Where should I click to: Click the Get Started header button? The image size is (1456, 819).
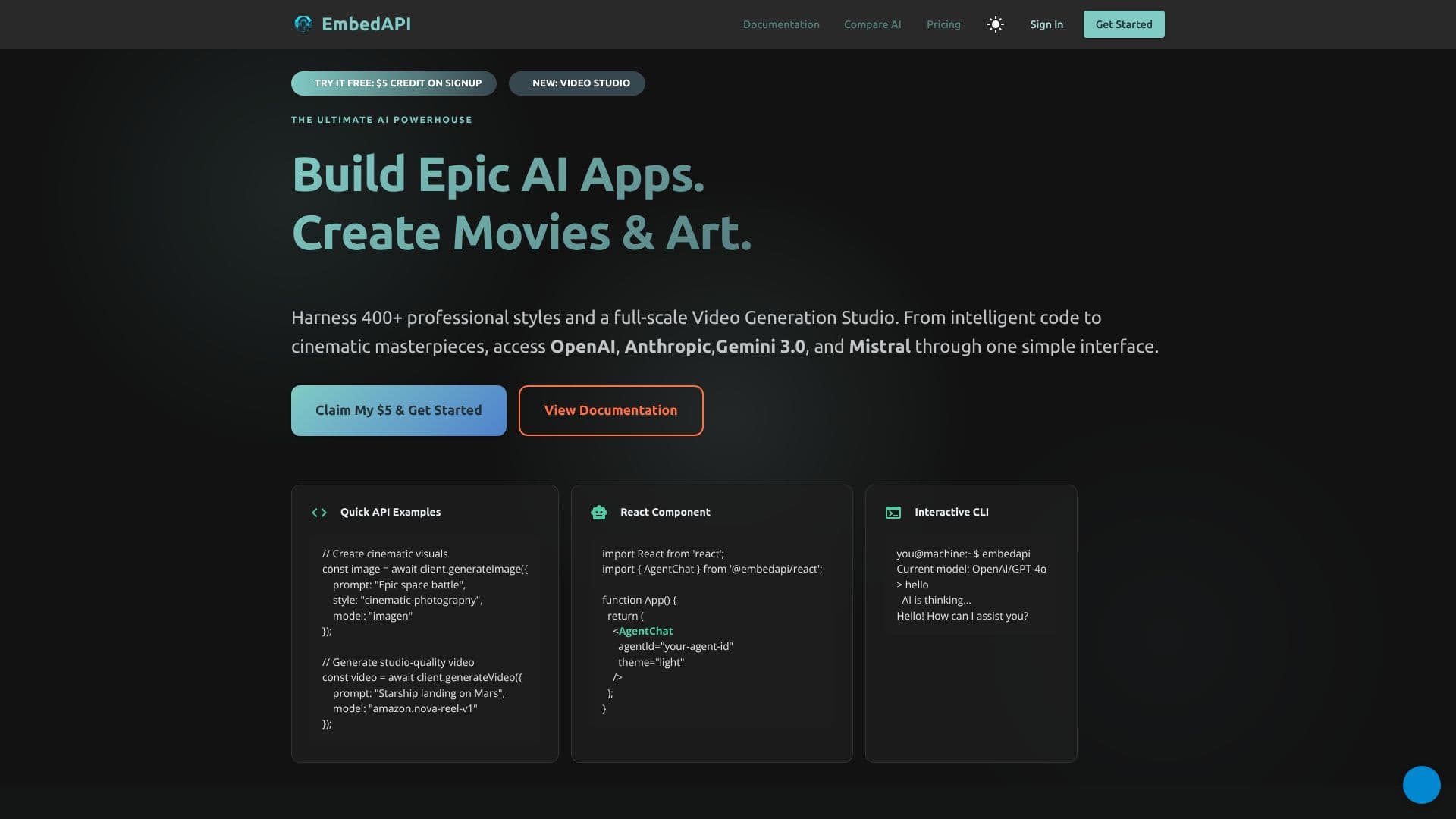pyautogui.click(x=1124, y=24)
